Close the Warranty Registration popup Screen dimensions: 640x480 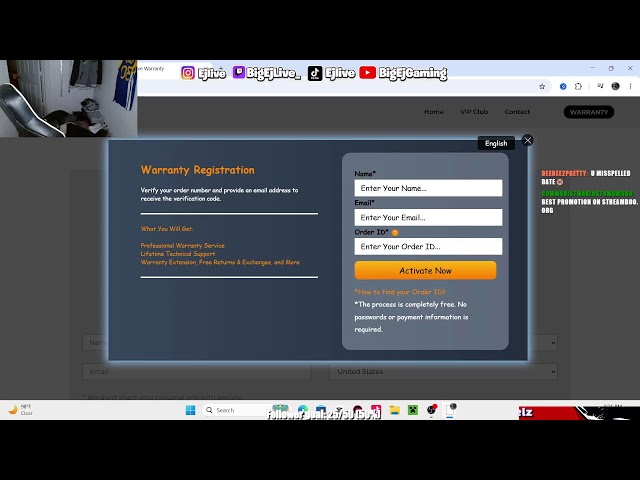pos(527,140)
